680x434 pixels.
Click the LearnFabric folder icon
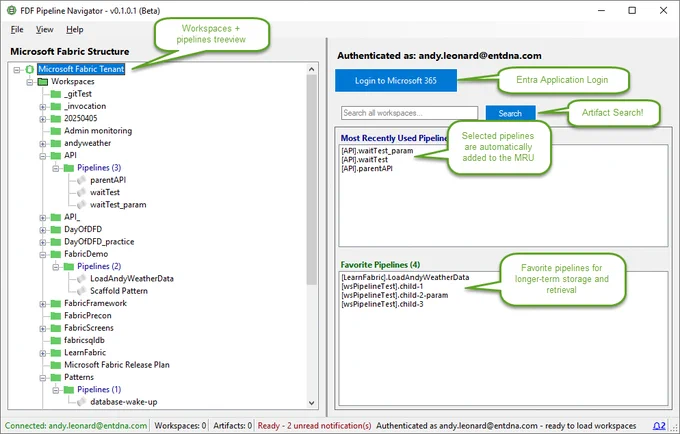pos(56,352)
